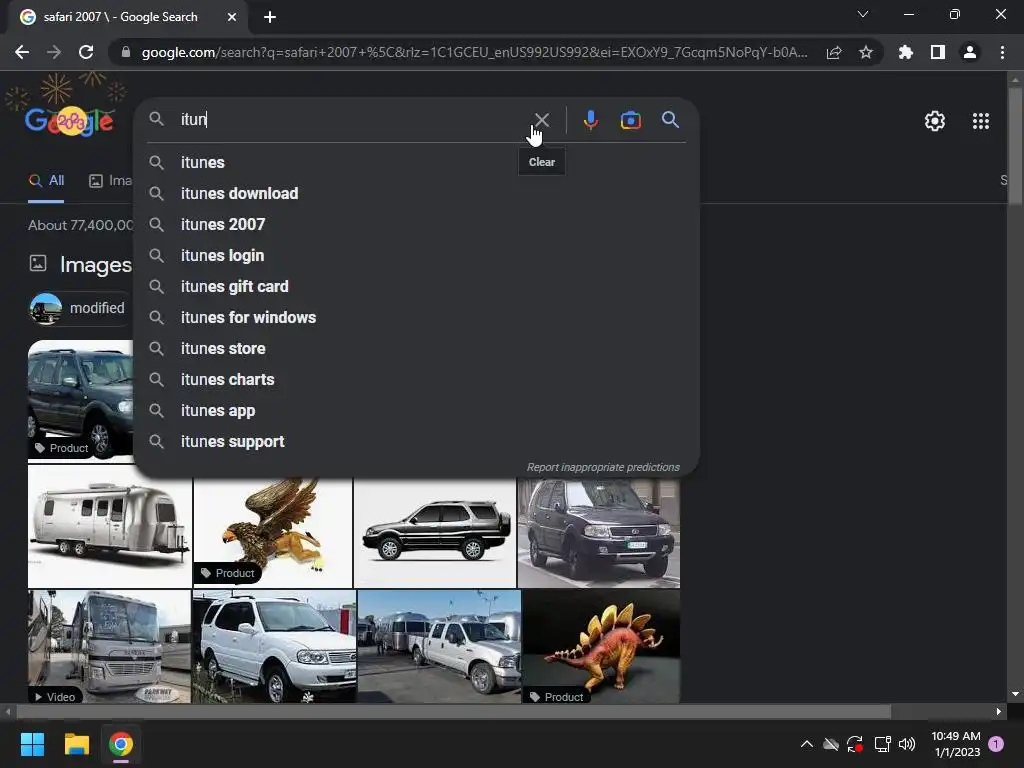Open the dark Tata Safari front image
Screen dimensions: 1024x768
599,532
